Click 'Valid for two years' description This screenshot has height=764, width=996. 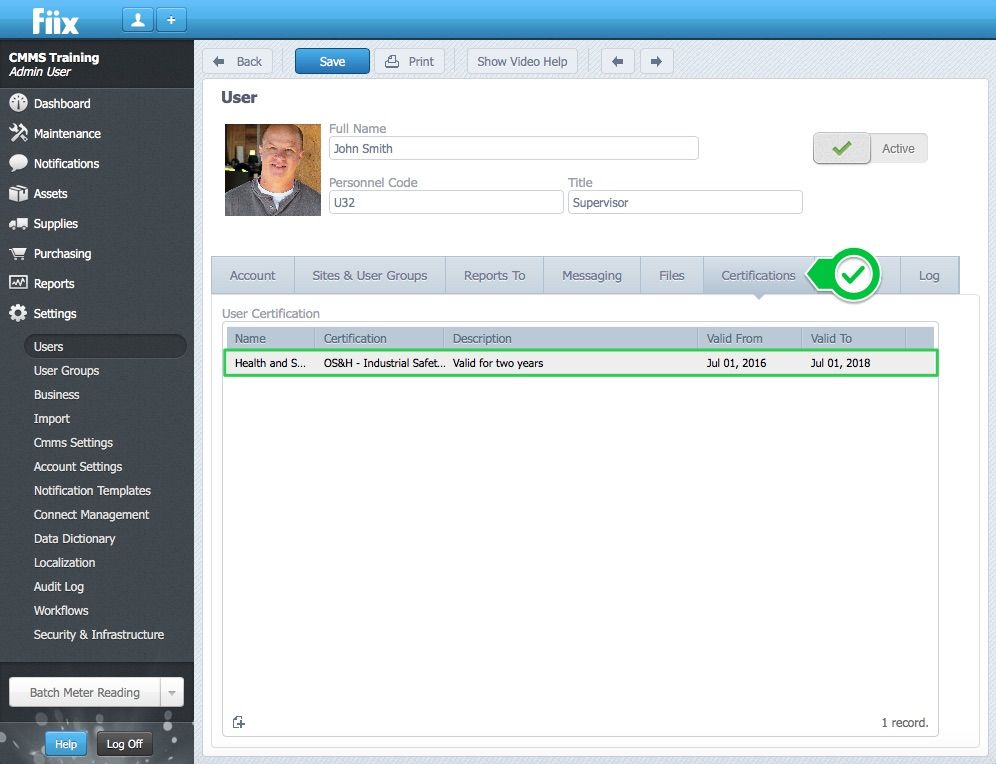pyautogui.click(x=498, y=363)
